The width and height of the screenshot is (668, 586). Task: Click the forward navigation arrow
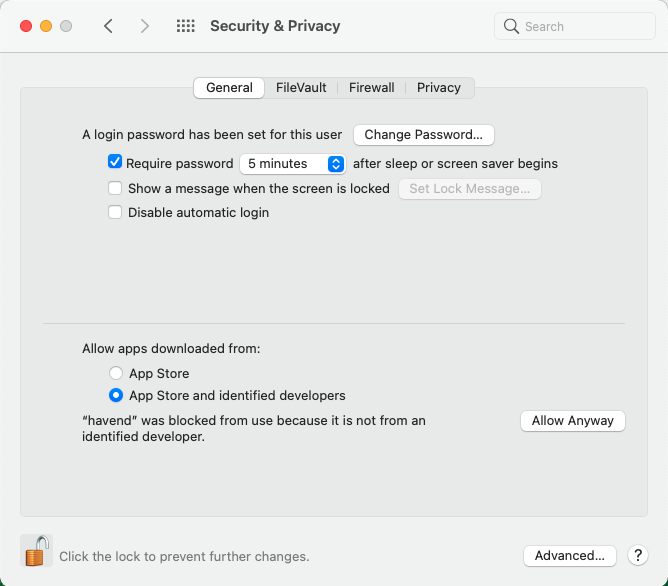click(x=145, y=26)
